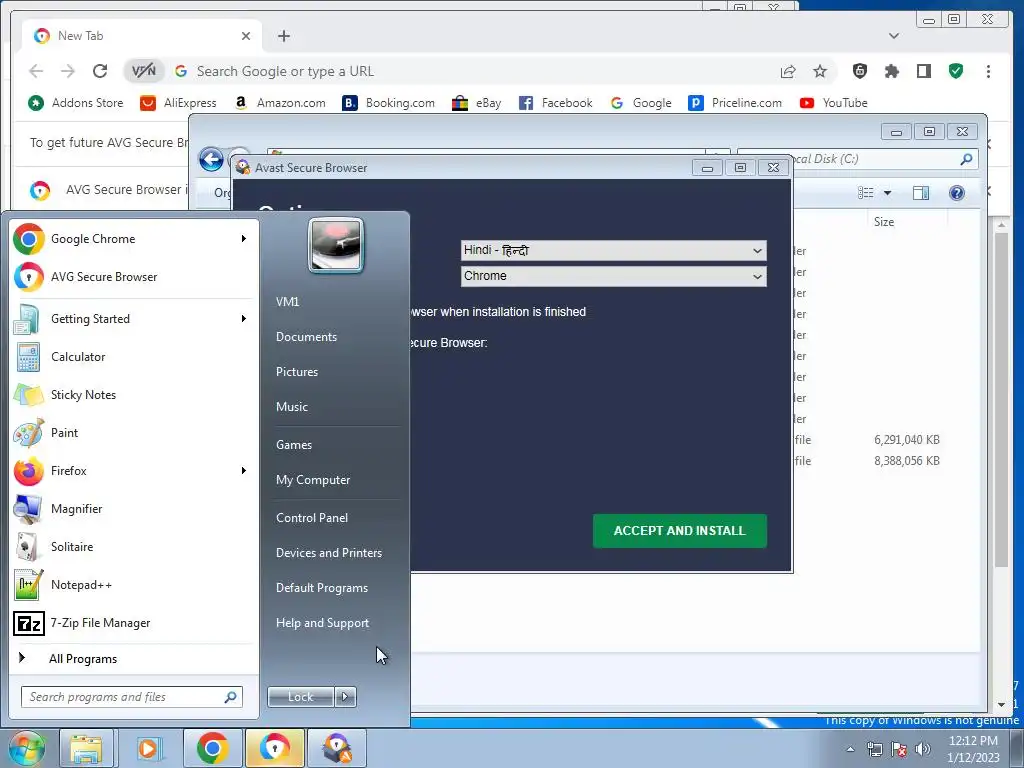The width and height of the screenshot is (1024, 768).
Task: Click the browser address bar search field
Action: [480, 71]
